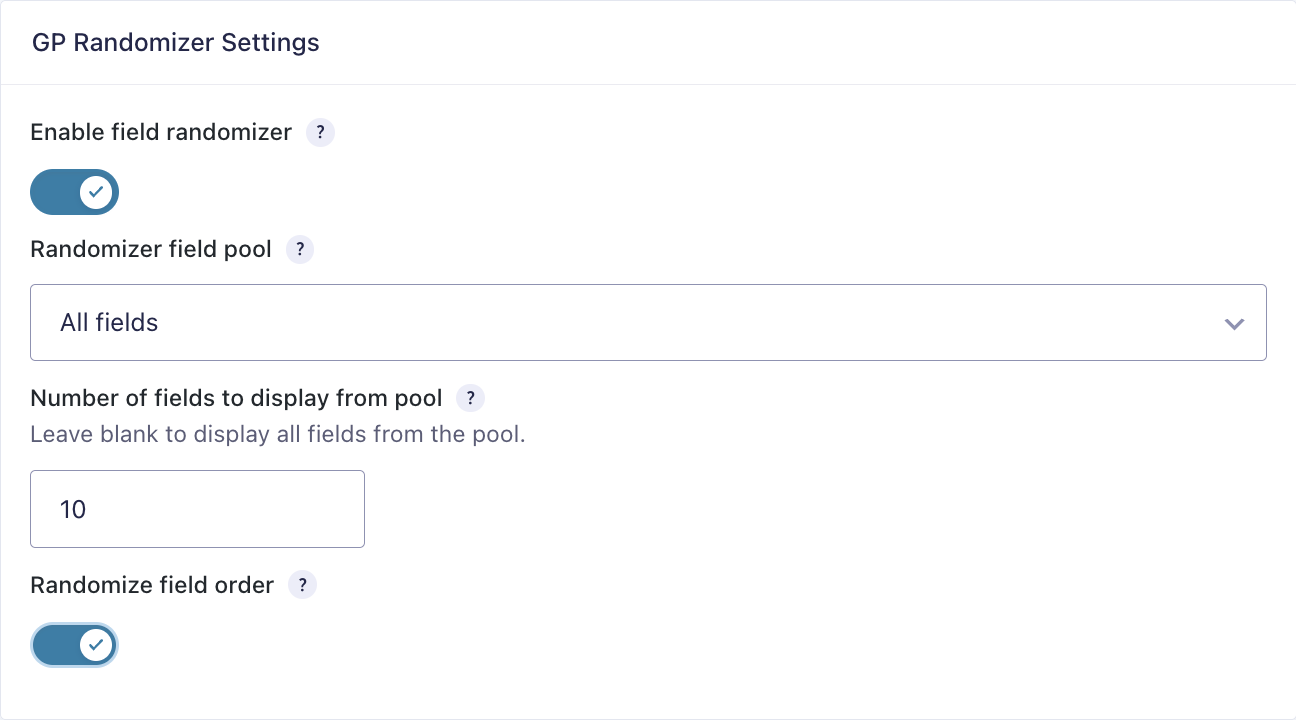Click the Randomize field order label

152,585
